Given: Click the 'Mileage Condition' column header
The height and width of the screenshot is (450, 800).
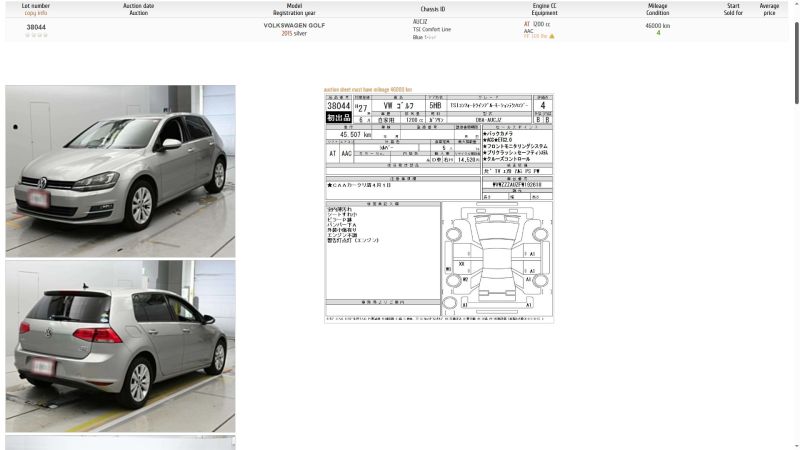Looking at the screenshot, I should [x=658, y=9].
